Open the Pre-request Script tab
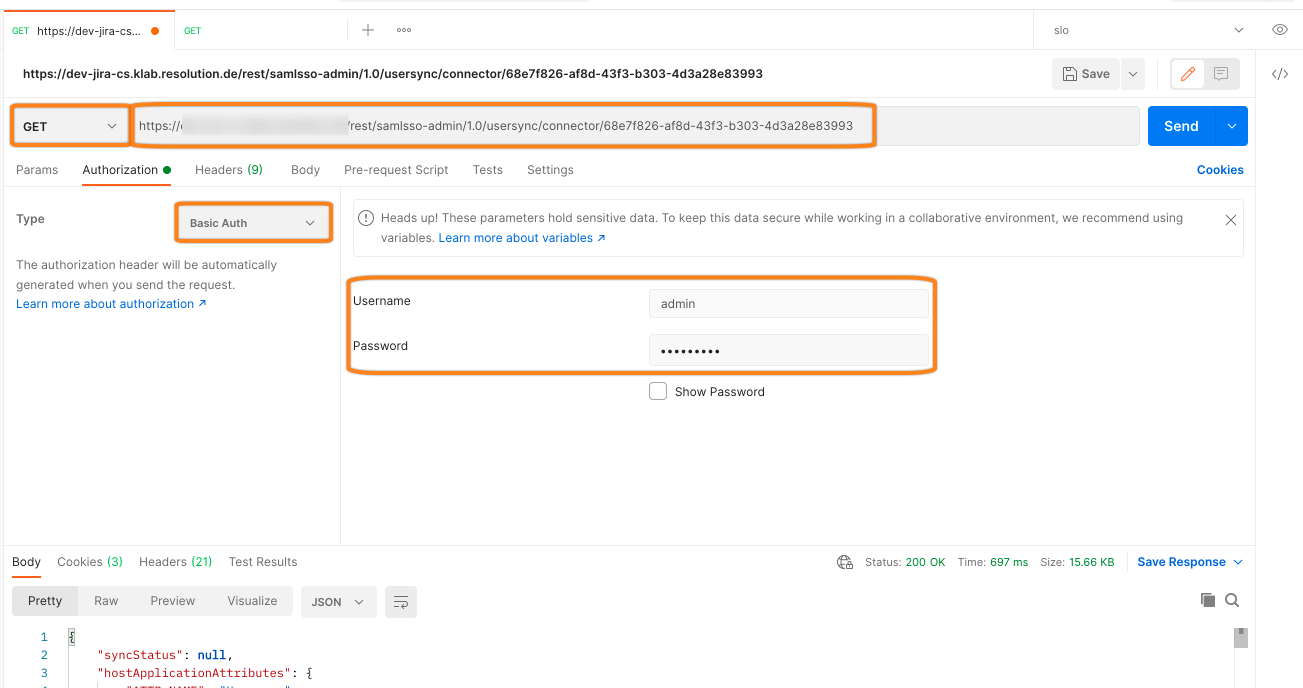This screenshot has height=688, width=1303. 396,170
